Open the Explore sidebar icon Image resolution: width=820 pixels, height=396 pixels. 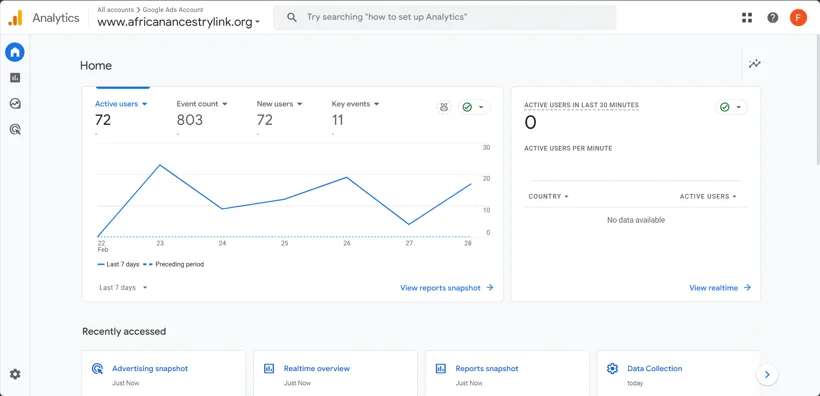click(x=15, y=104)
